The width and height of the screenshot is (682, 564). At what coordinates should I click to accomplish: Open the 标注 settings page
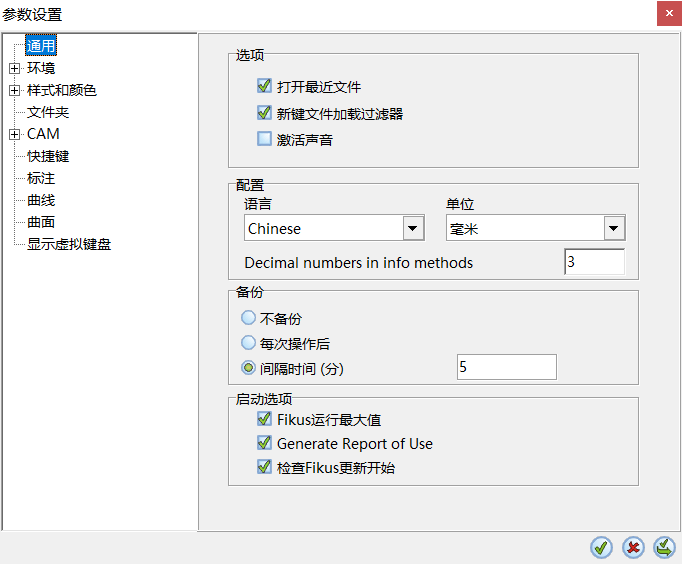click(41, 178)
